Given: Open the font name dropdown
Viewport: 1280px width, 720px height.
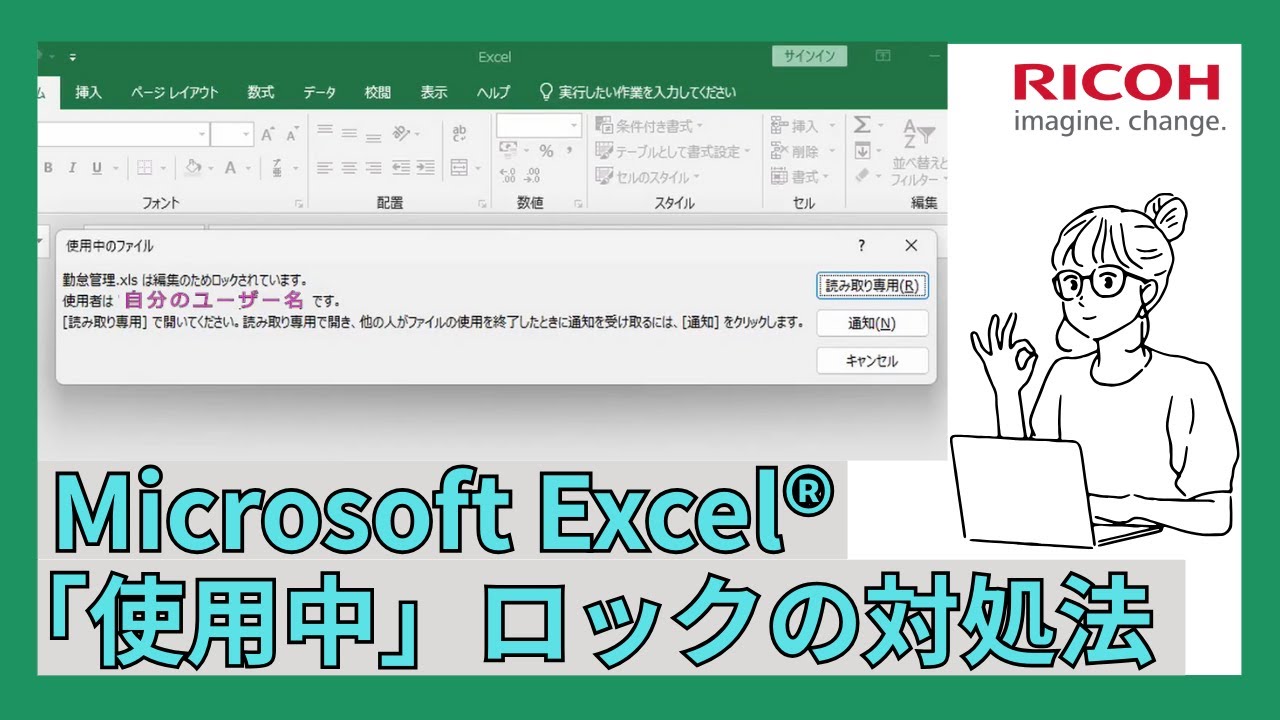Looking at the screenshot, I should click(x=202, y=134).
